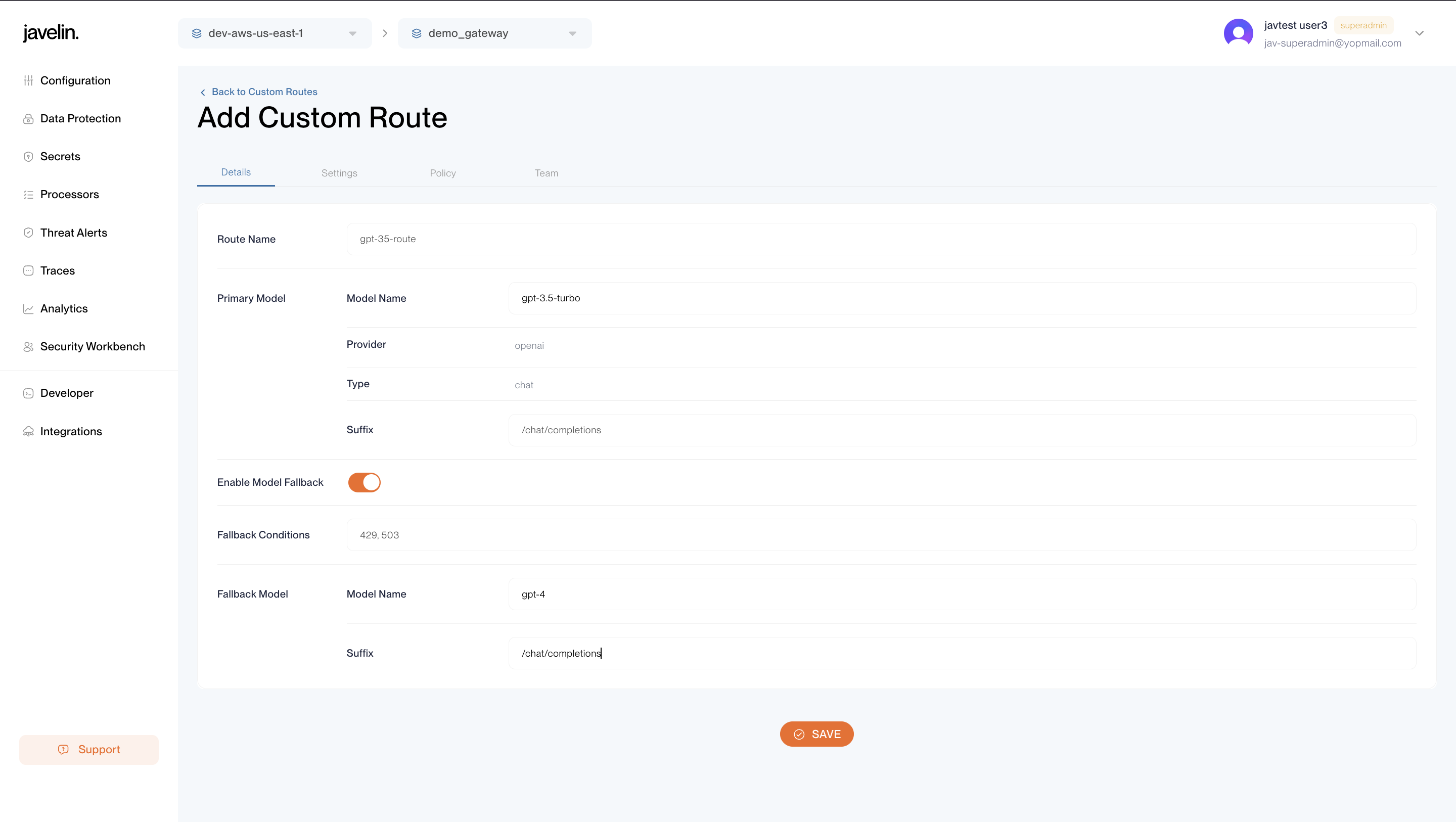Open Traces in the sidebar
Image resolution: width=1456 pixels, height=822 pixels.
tap(57, 271)
